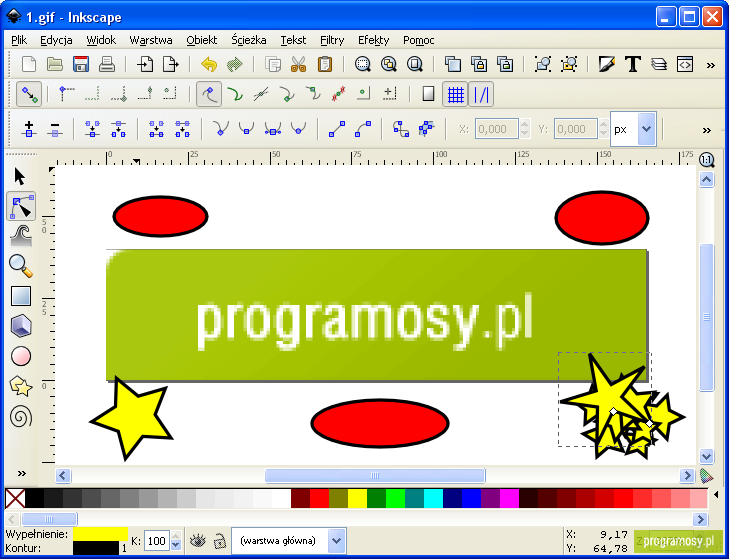
Task: Open the Warstwa menu
Action: tap(151, 40)
